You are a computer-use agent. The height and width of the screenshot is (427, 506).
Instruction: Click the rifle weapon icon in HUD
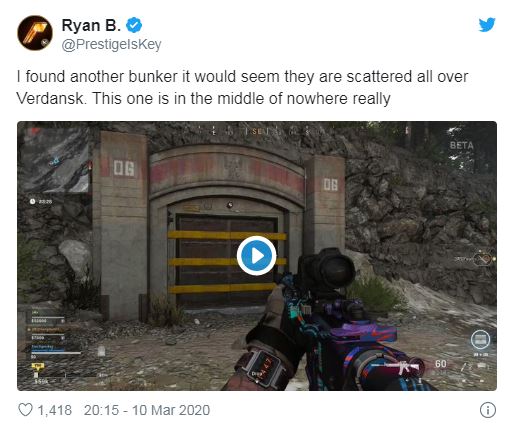pos(402,367)
